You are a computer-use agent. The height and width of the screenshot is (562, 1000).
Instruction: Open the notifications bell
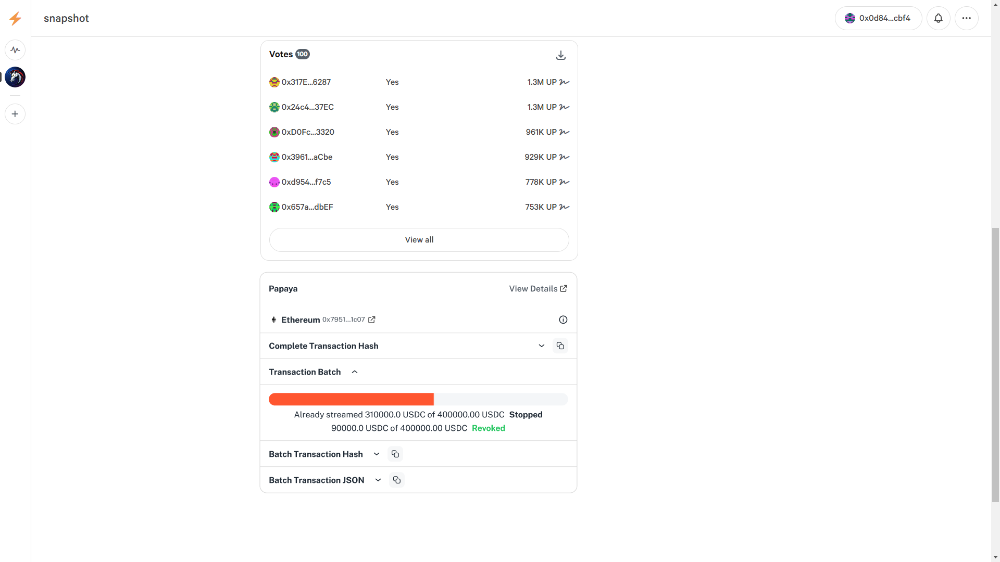938,18
